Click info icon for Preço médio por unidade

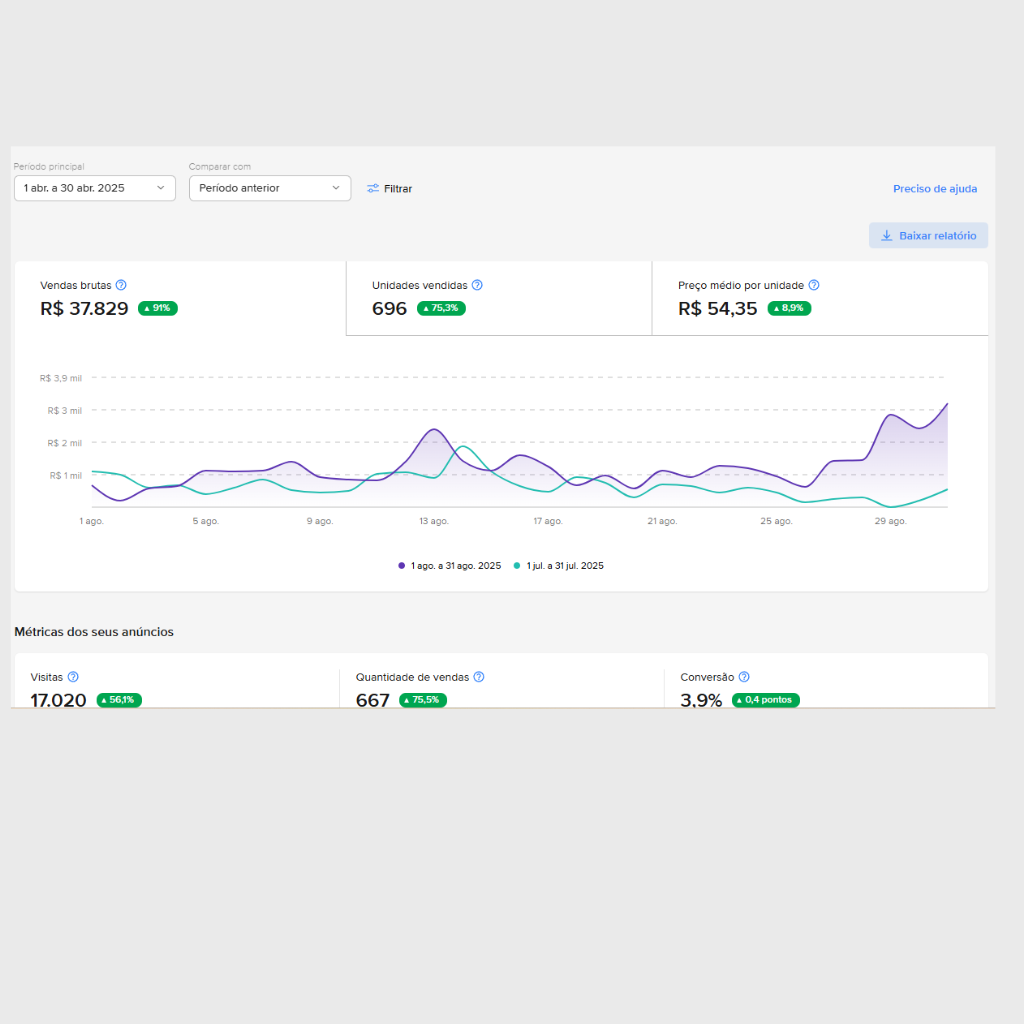point(814,285)
